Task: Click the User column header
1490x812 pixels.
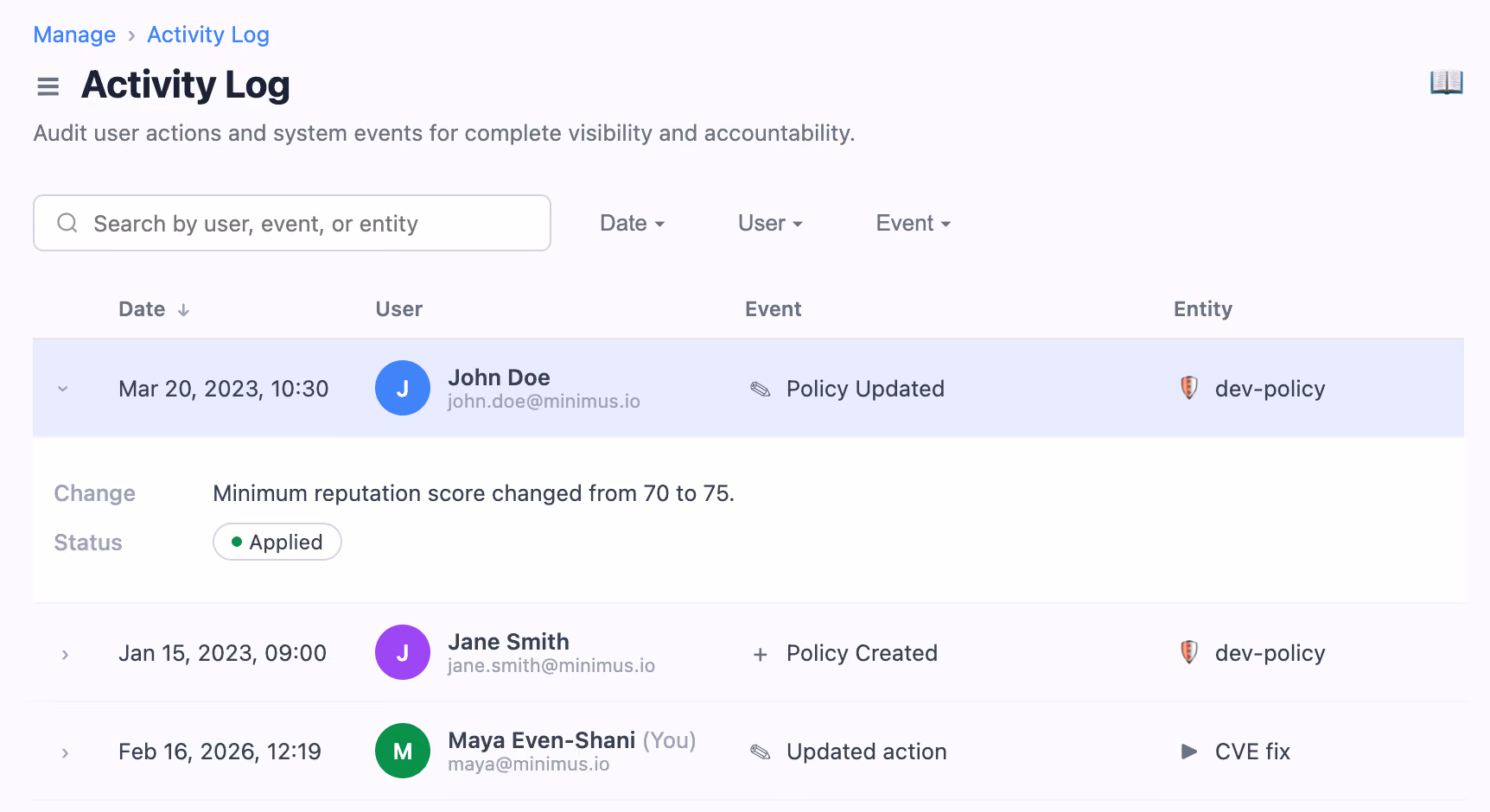Action: (399, 309)
